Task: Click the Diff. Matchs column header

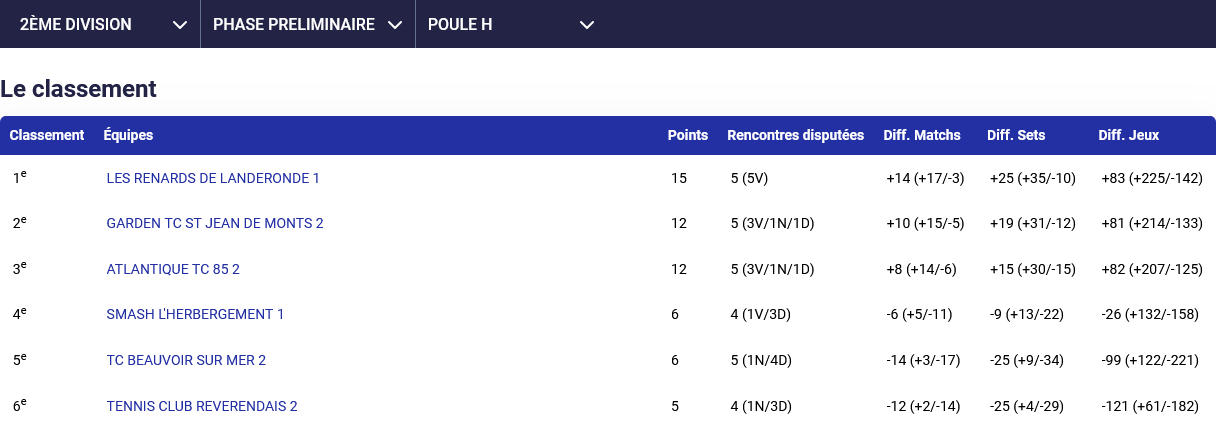Action: click(x=922, y=135)
